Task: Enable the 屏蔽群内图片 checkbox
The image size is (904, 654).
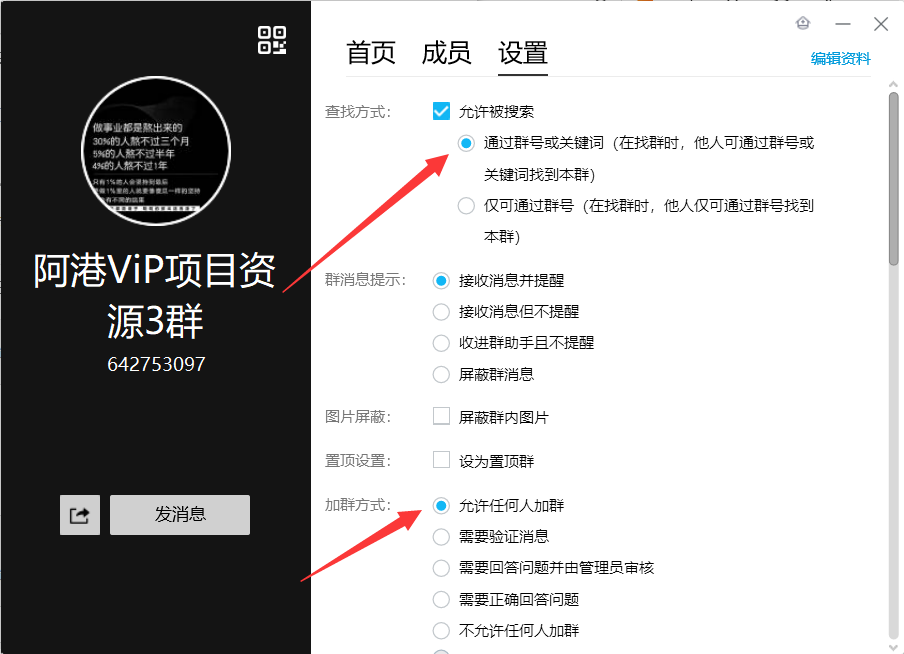Action: tap(441, 417)
